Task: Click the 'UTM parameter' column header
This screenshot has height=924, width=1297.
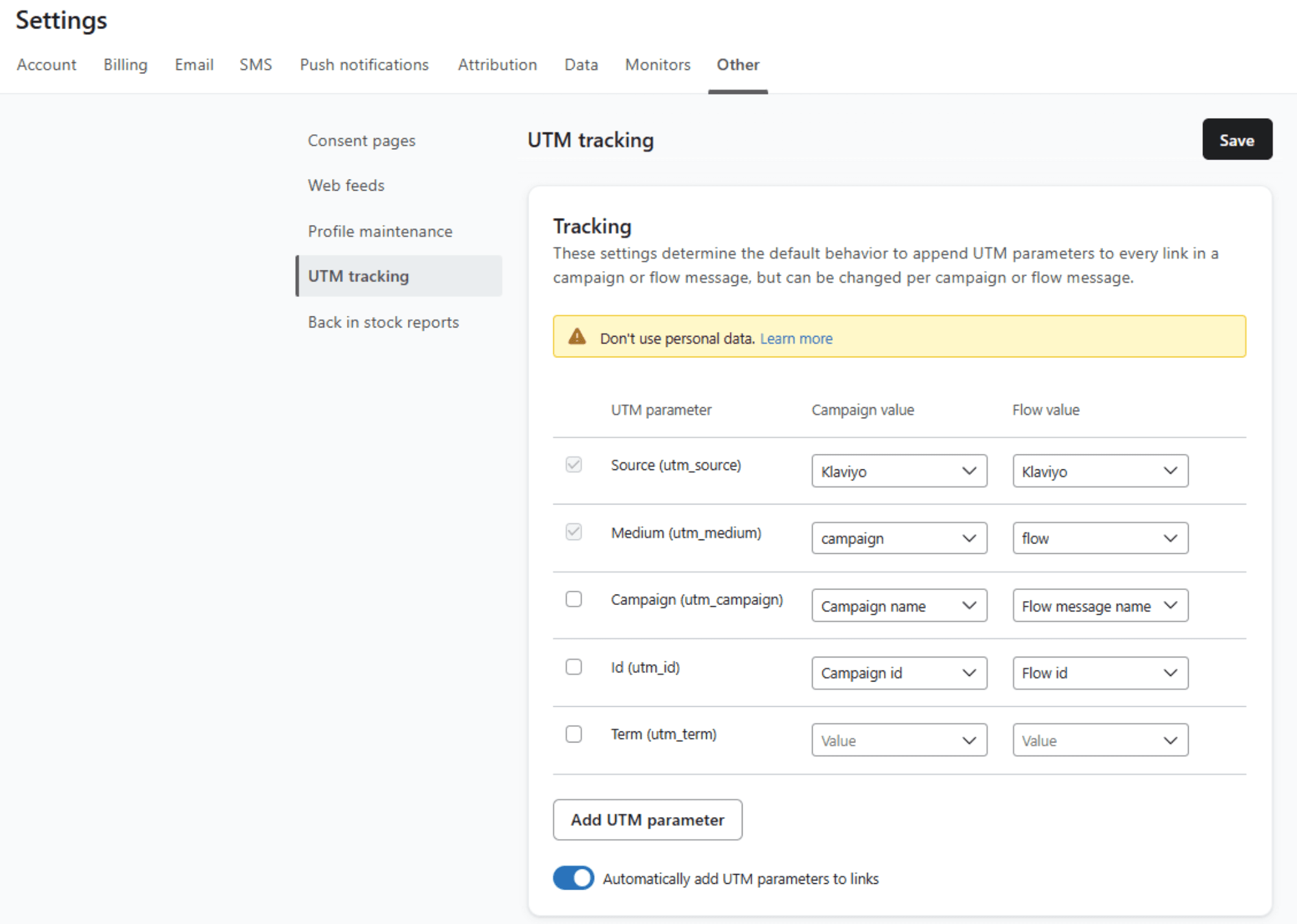Action: [661, 410]
